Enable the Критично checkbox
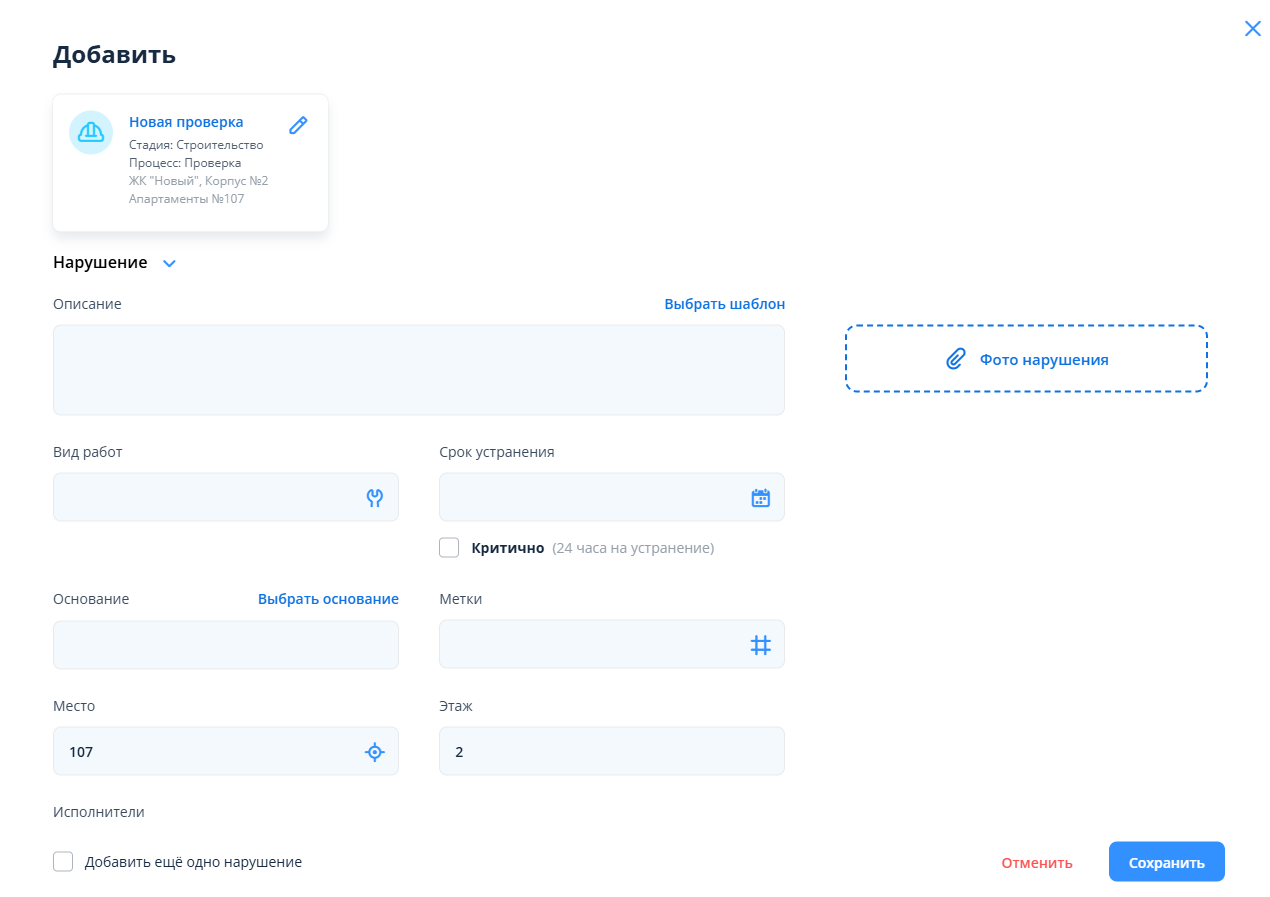Viewport: 1270px width, 897px height. tap(449, 548)
